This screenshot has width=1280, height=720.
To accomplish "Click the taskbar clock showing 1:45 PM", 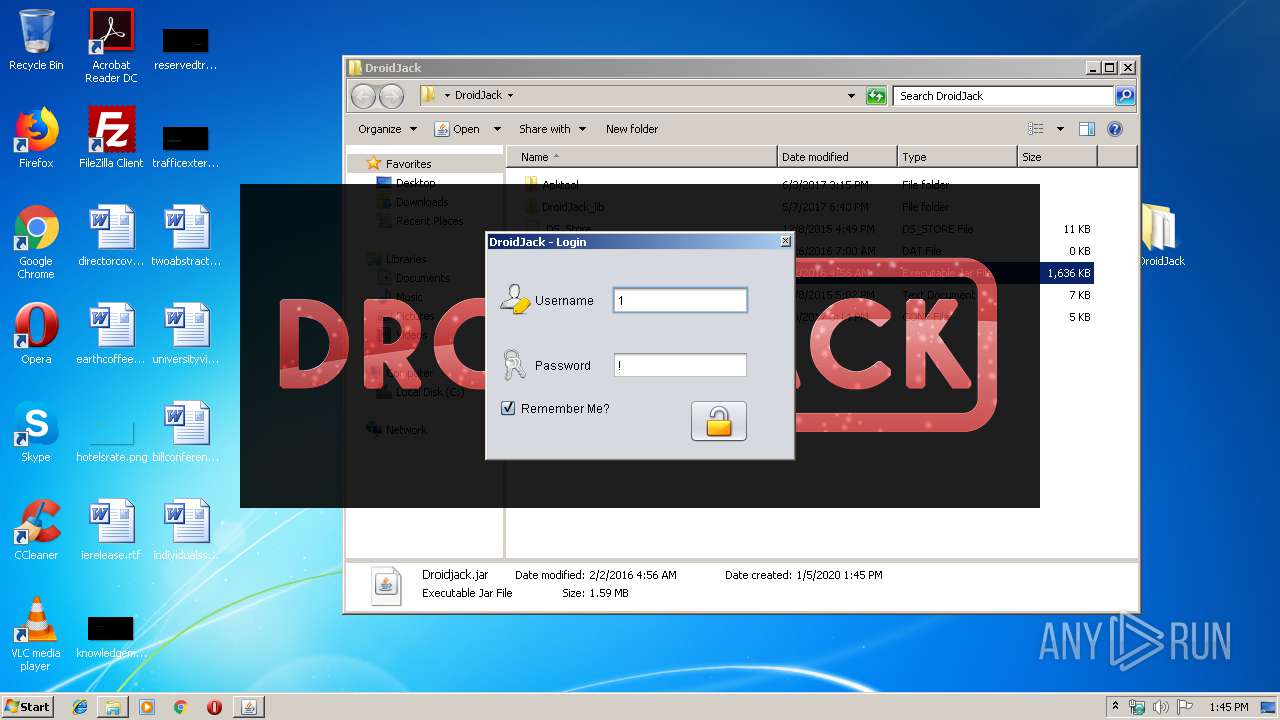I will [1228, 707].
